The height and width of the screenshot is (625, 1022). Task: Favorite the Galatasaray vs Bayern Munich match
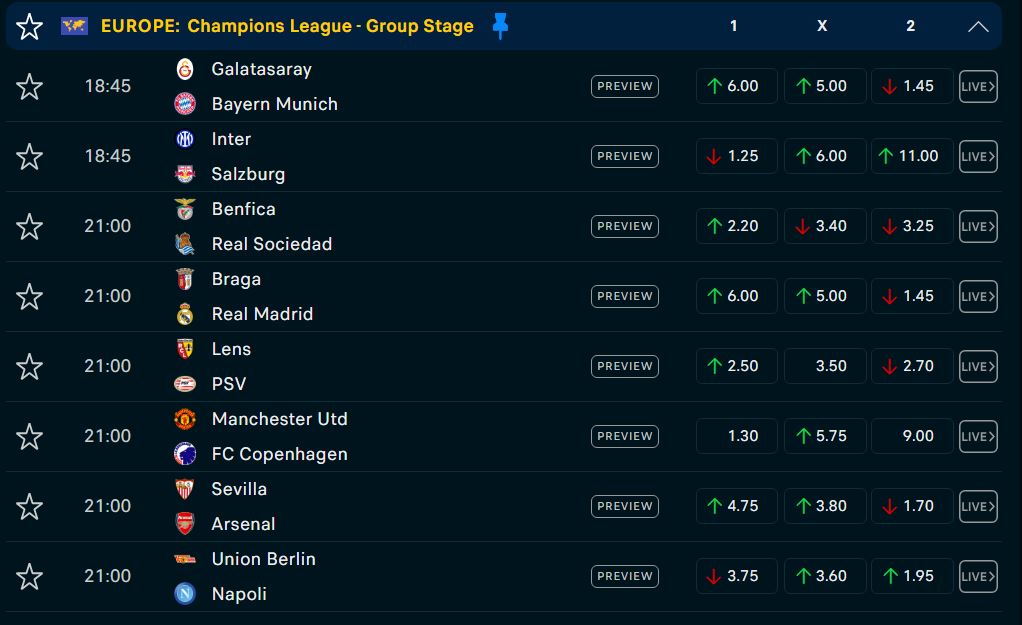click(30, 87)
